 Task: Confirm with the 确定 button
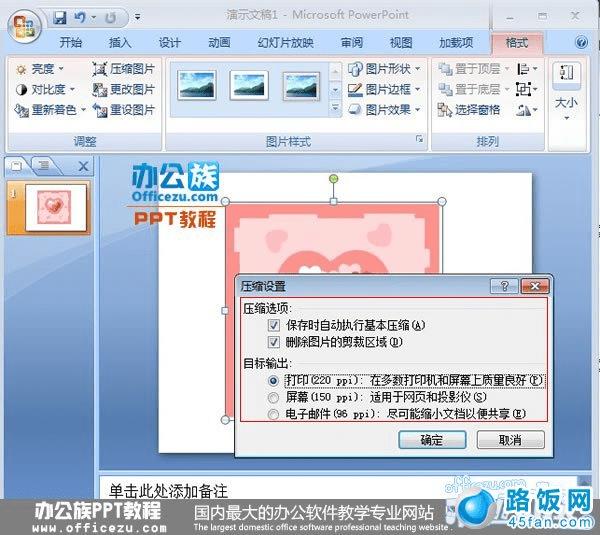(432, 440)
